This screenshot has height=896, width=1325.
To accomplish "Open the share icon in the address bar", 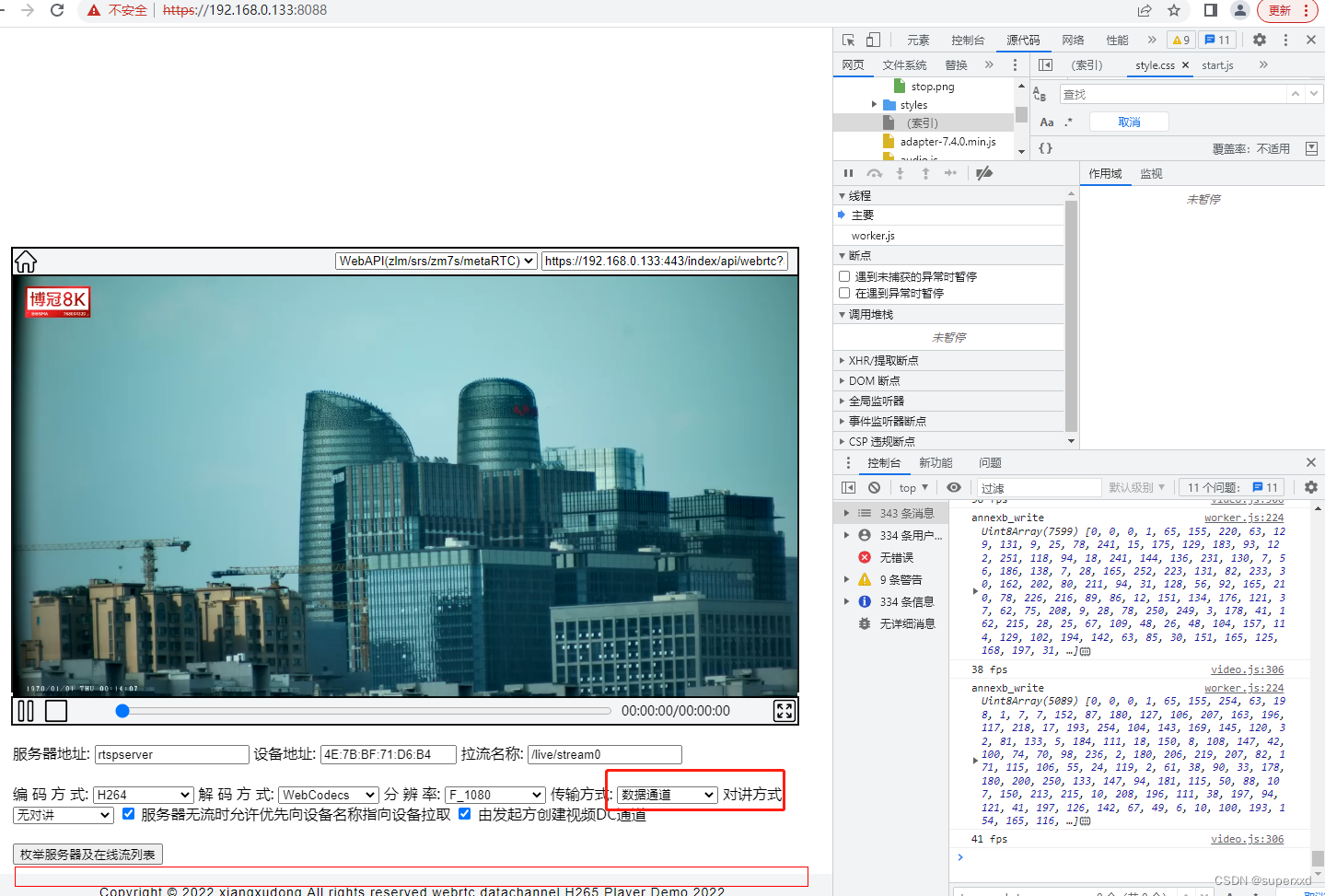I will pyautogui.click(x=1145, y=10).
